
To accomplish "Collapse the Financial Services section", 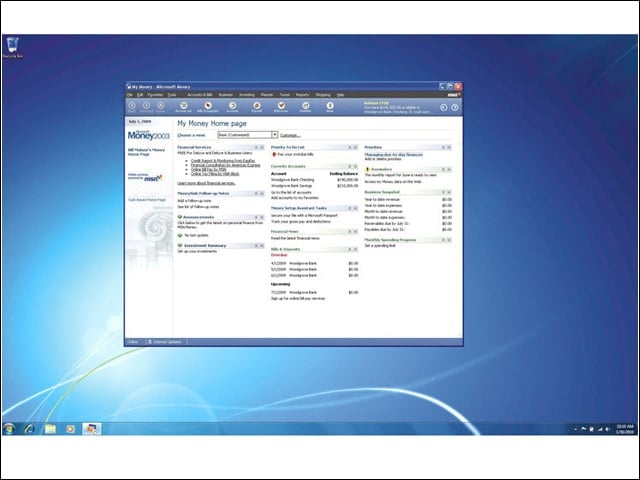I will click(x=256, y=147).
